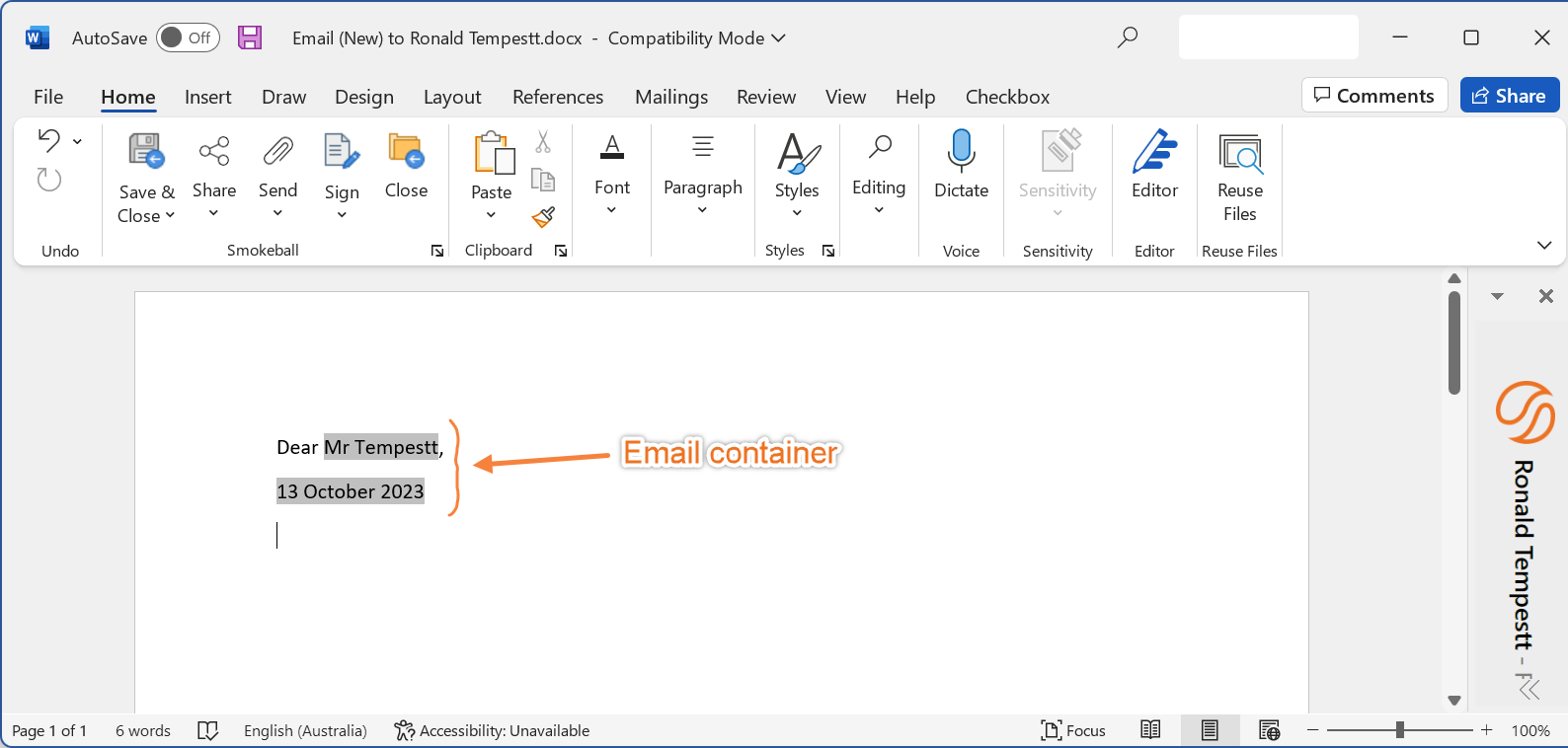
Task: Switch to the Insert tab
Action: click(207, 97)
